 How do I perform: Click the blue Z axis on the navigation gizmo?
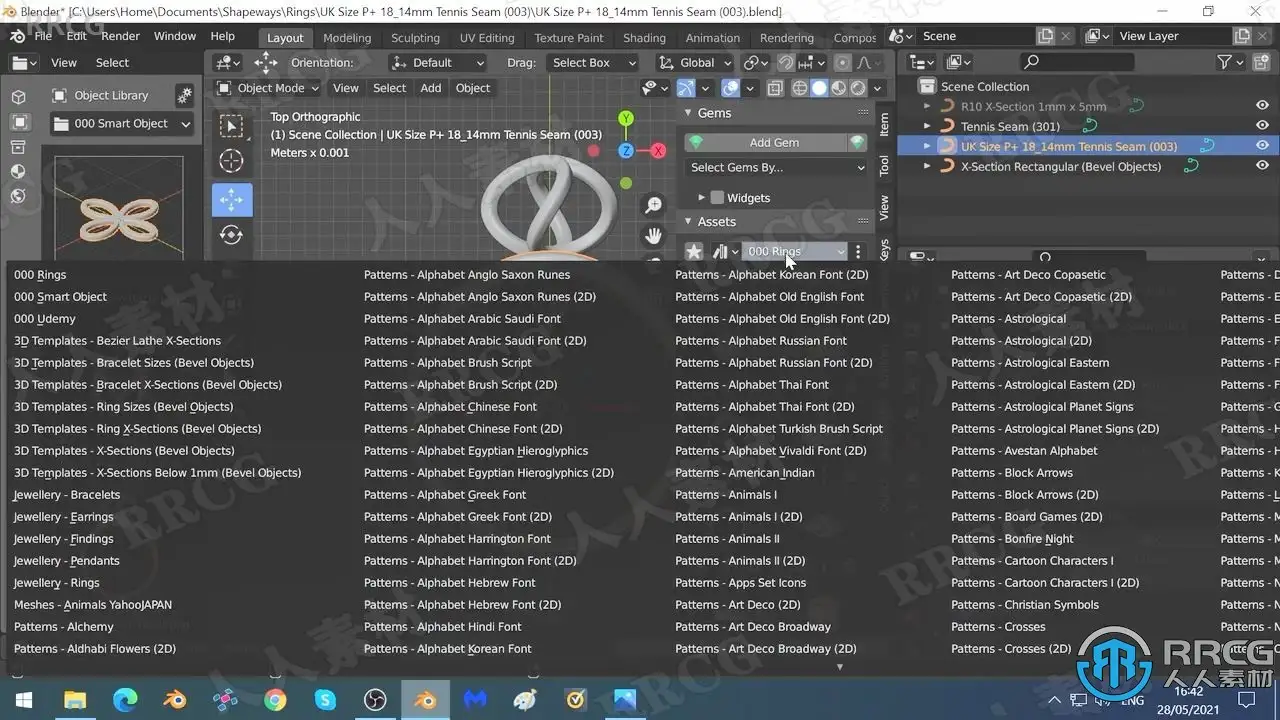coord(626,151)
